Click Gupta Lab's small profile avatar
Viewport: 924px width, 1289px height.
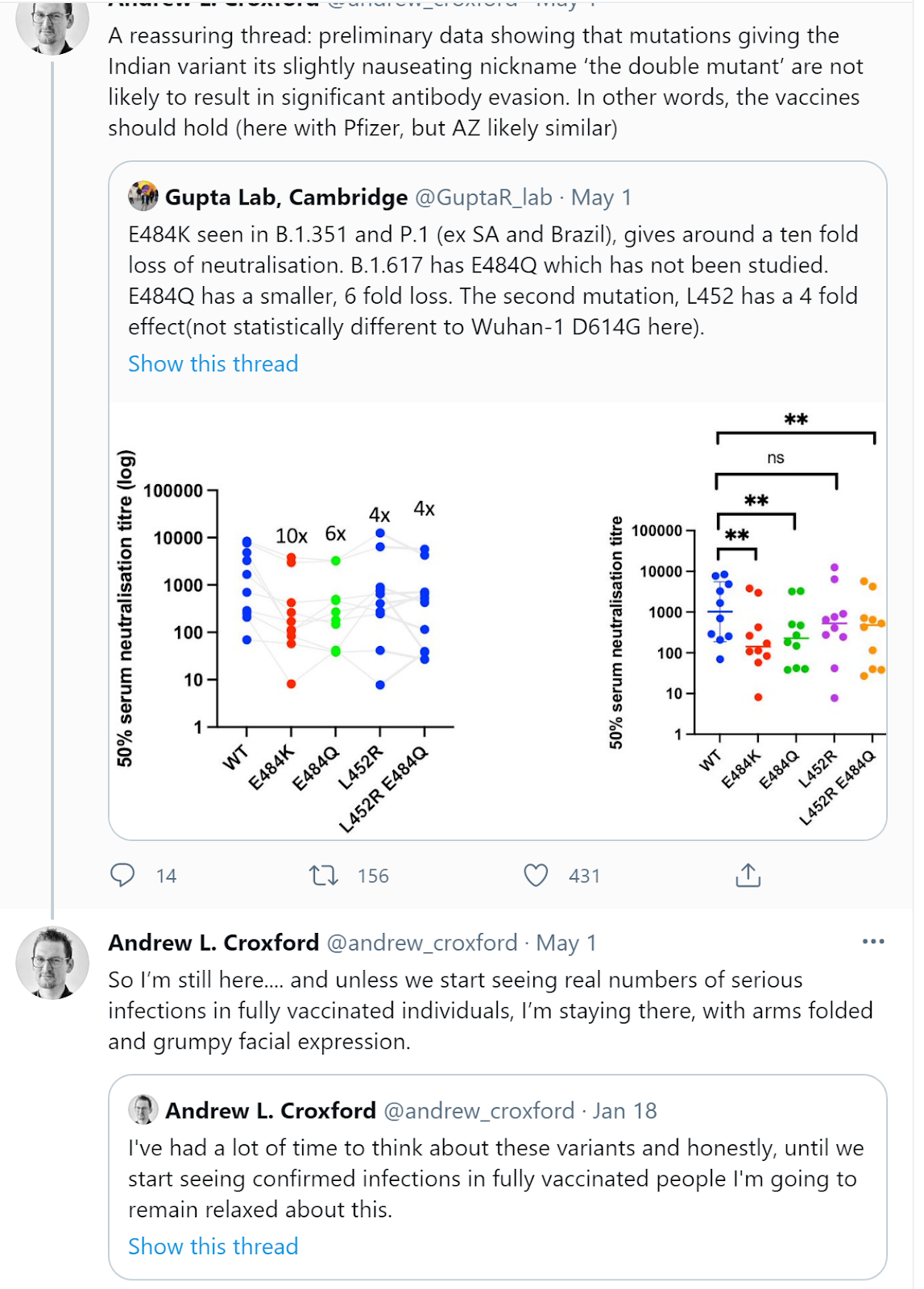[143, 197]
